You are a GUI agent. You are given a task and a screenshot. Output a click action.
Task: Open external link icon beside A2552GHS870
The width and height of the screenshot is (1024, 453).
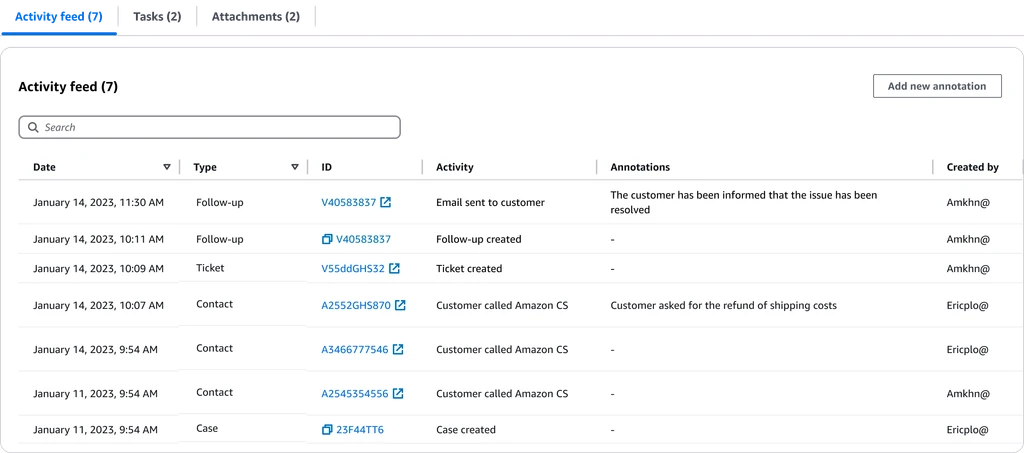(400, 305)
